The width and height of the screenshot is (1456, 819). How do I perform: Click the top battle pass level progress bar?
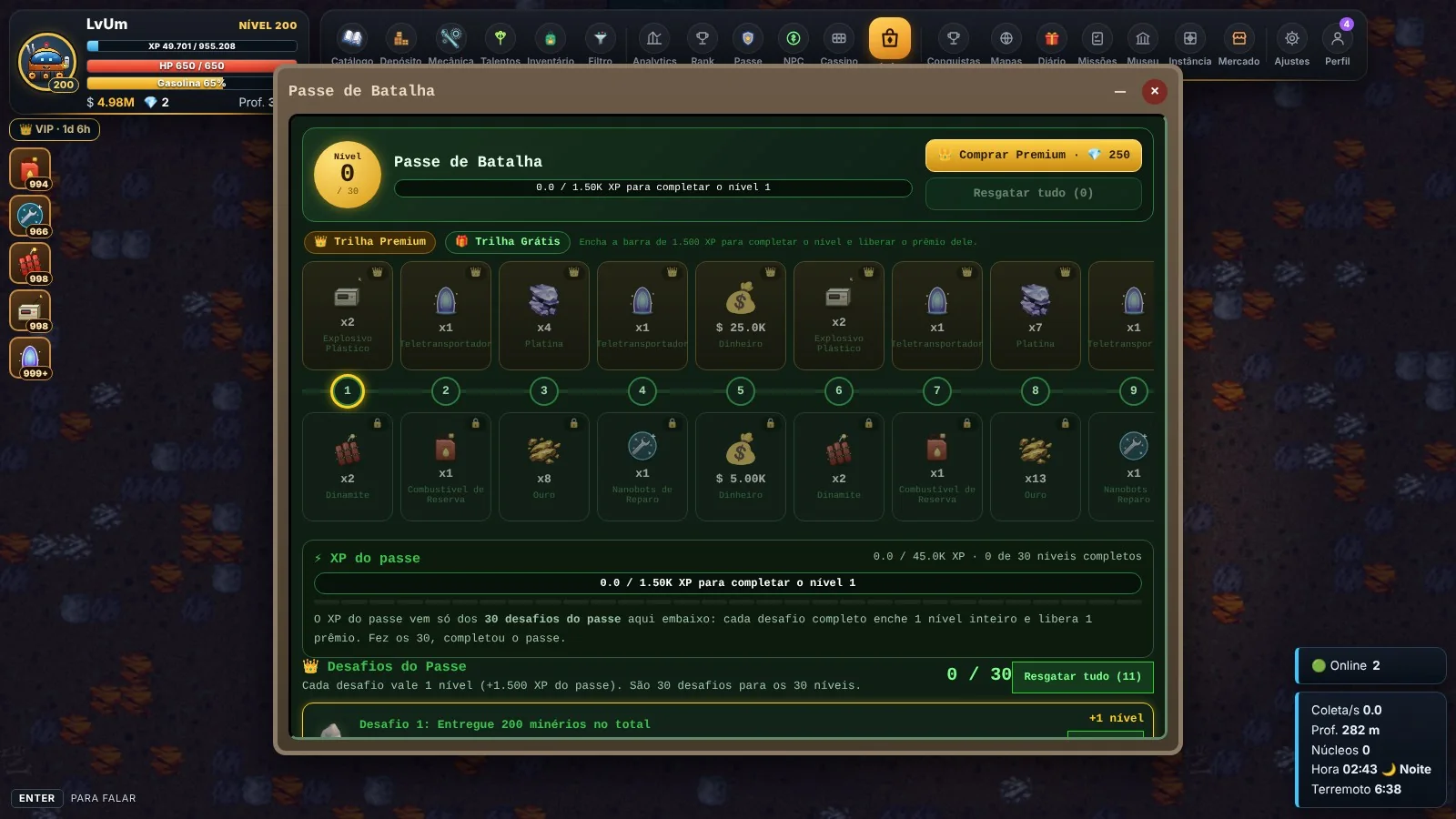coord(652,187)
